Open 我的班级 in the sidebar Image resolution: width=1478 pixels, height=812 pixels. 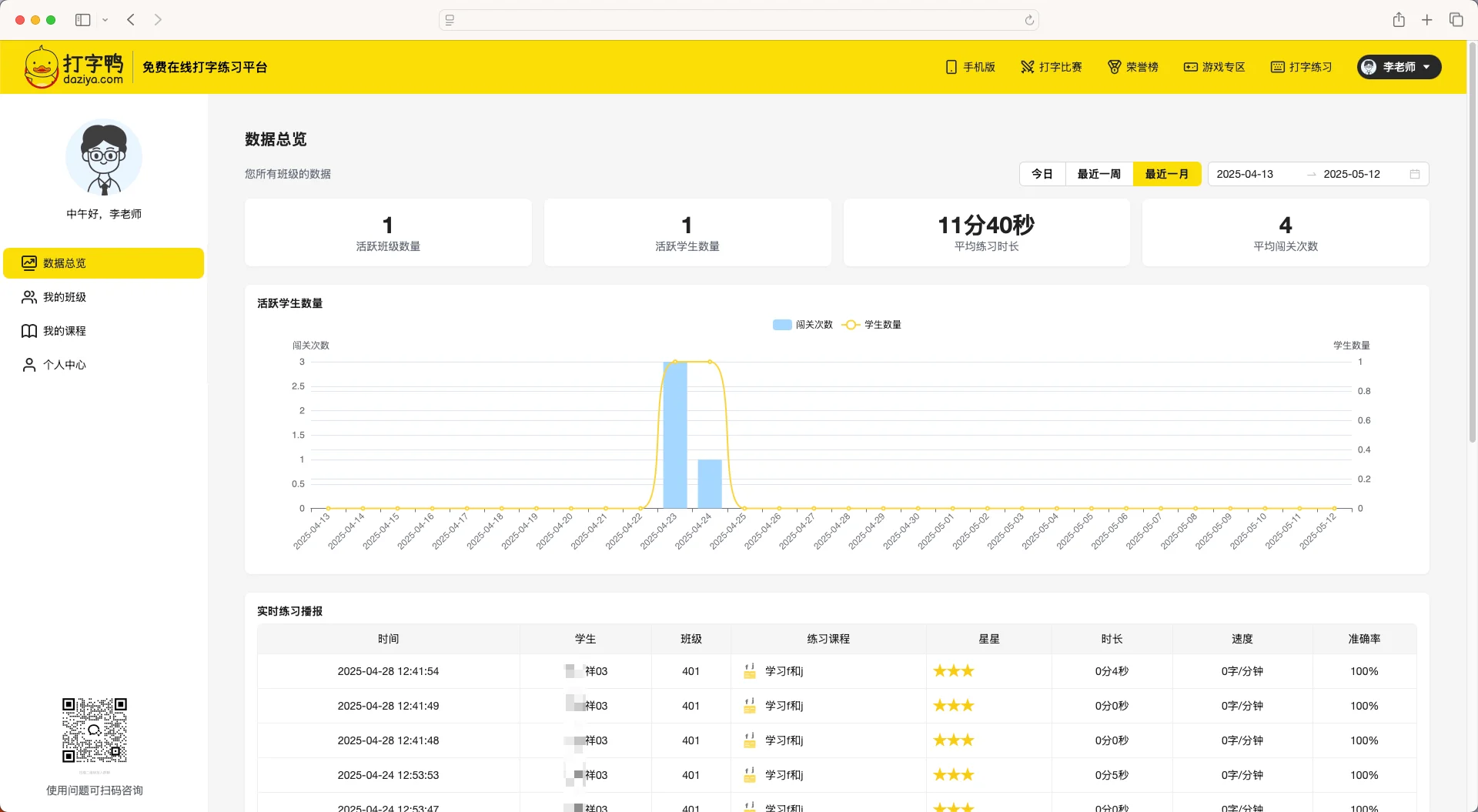65,297
